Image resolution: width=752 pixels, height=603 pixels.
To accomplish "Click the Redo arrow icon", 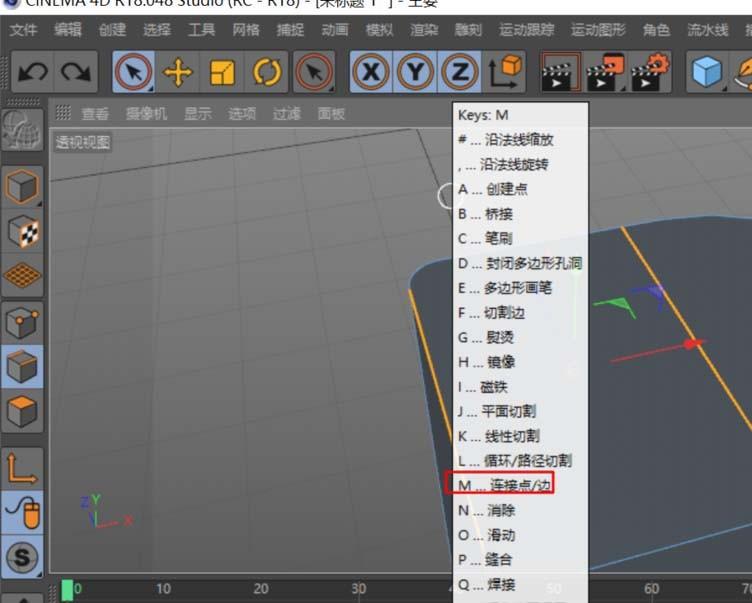I will tap(76, 72).
